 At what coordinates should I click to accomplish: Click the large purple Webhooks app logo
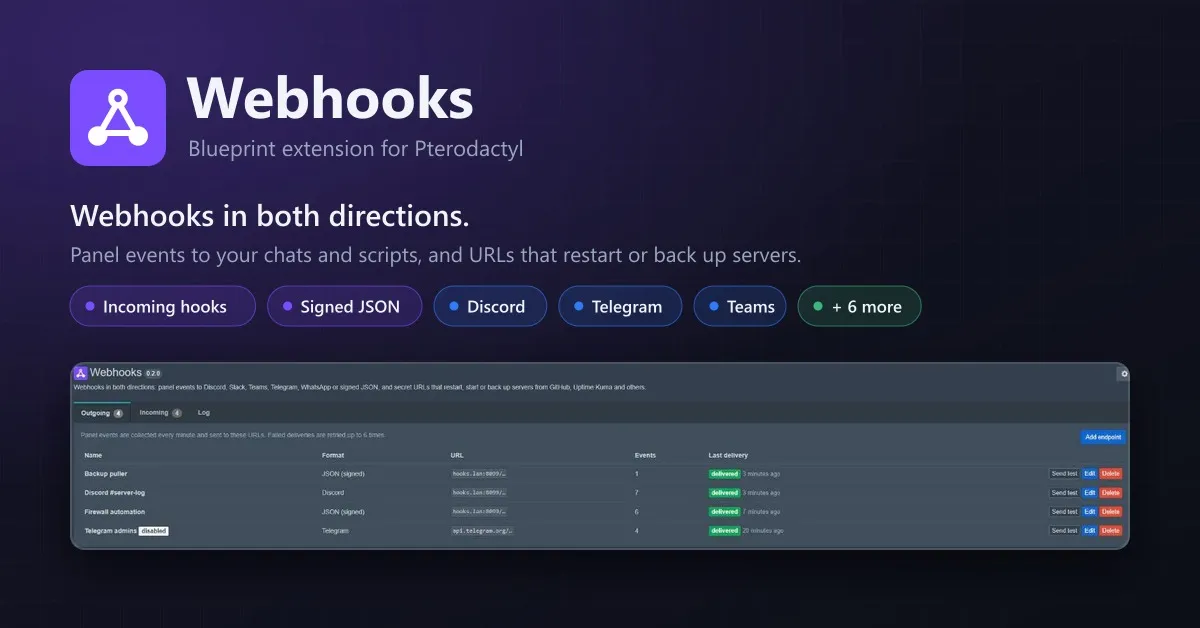point(118,118)
